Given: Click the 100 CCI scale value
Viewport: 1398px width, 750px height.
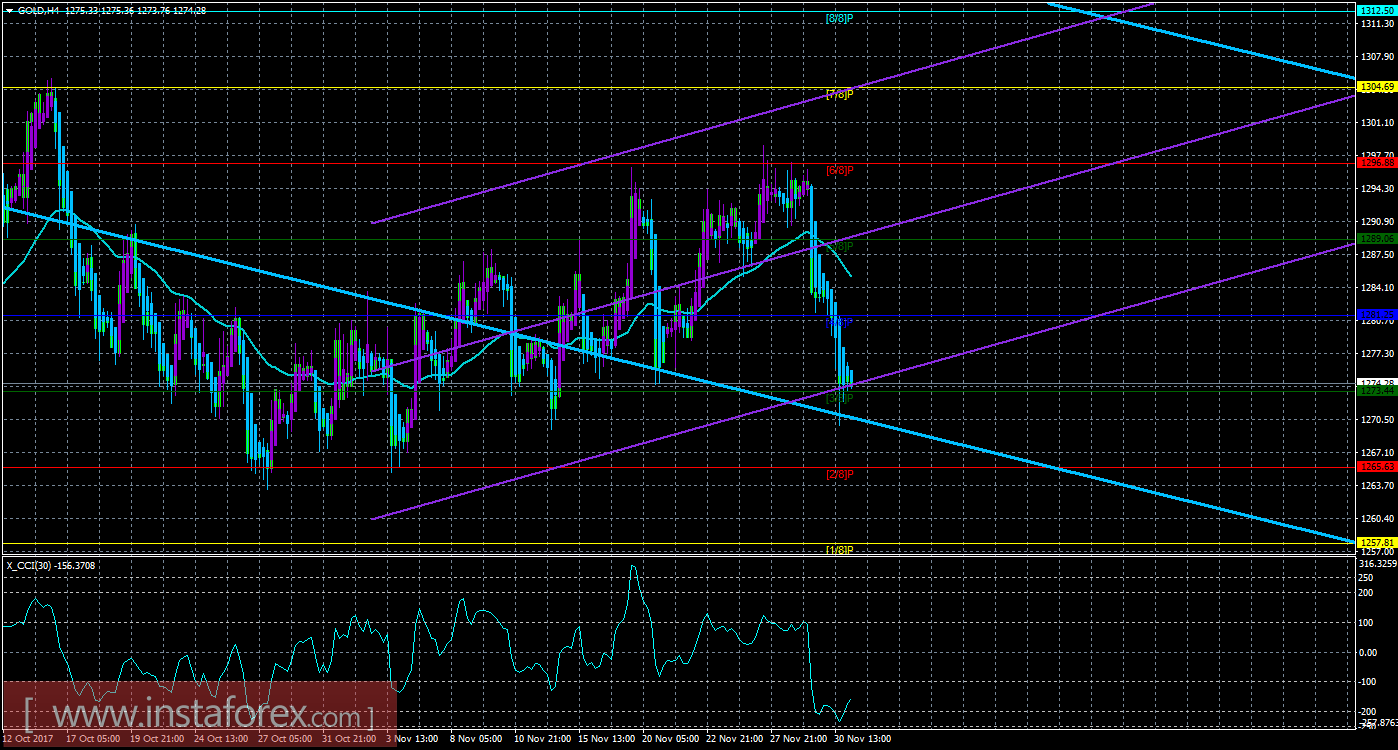Looking at the screenshot, I should click(1366, 622).
